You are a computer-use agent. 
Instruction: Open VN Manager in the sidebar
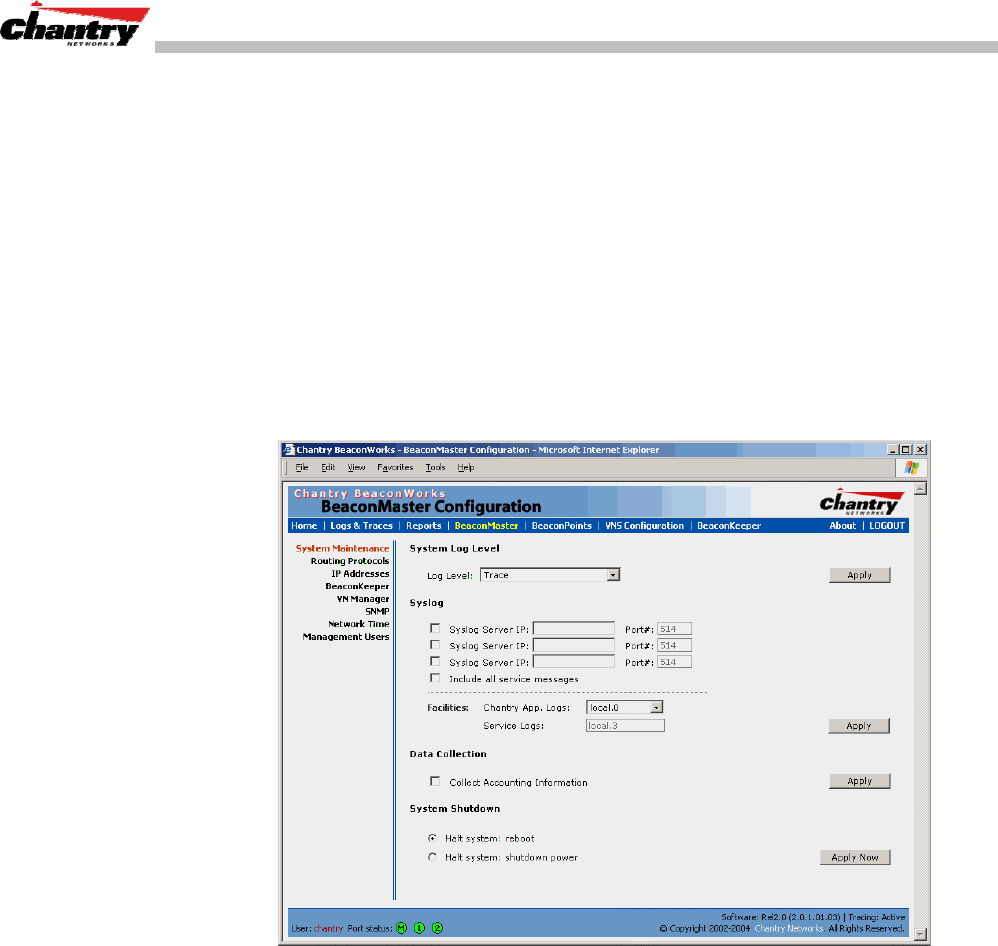pos(363,599)
